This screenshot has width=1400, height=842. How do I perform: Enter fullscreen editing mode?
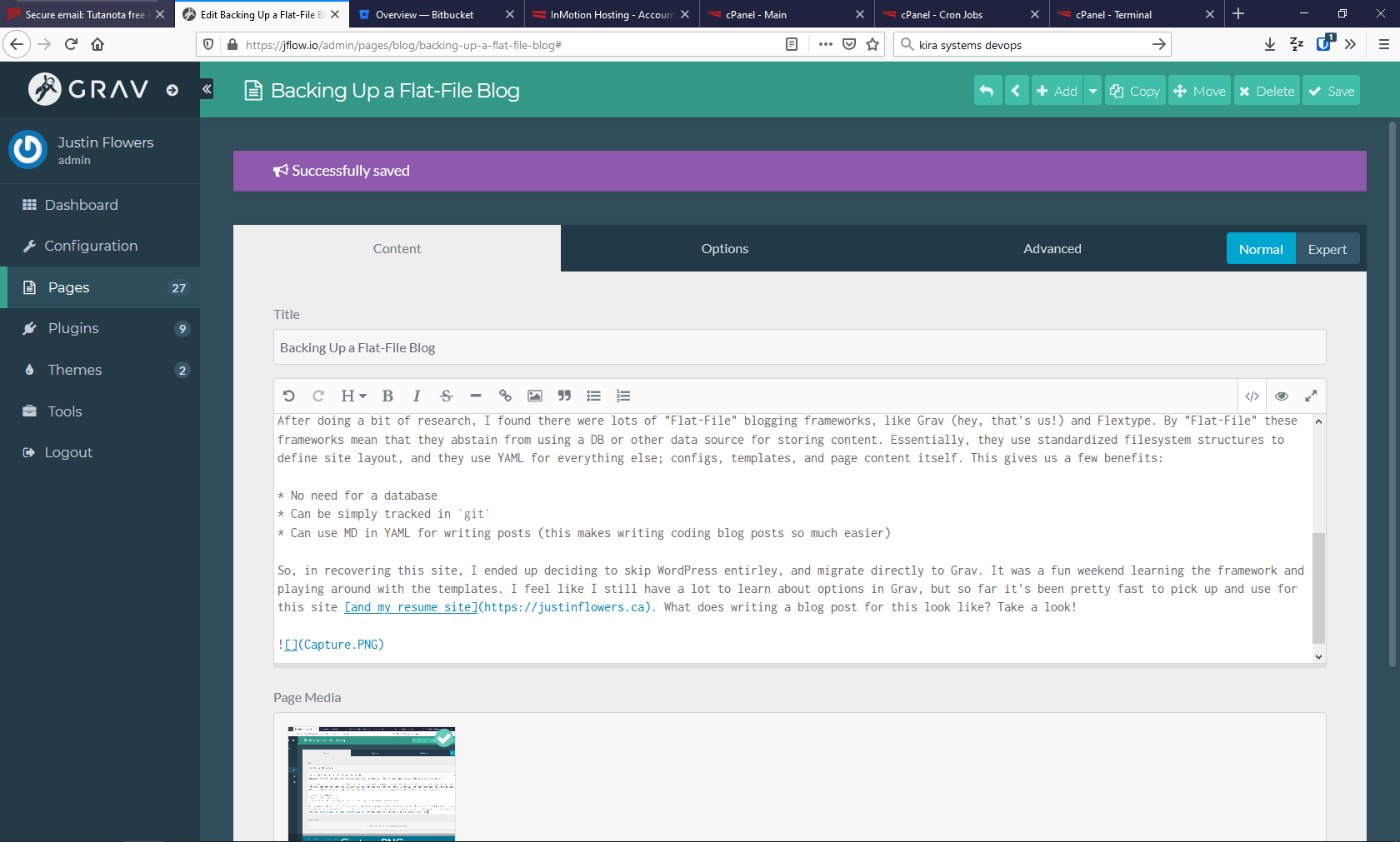(x=1311, y=396)
